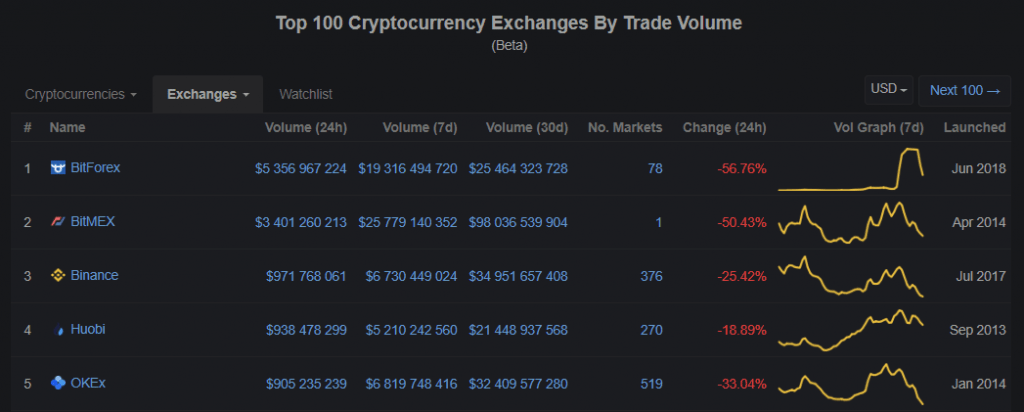Click the BitMEX 7d volume graph
Viewport: 1024px width, 412px height.
pos(850,222)
